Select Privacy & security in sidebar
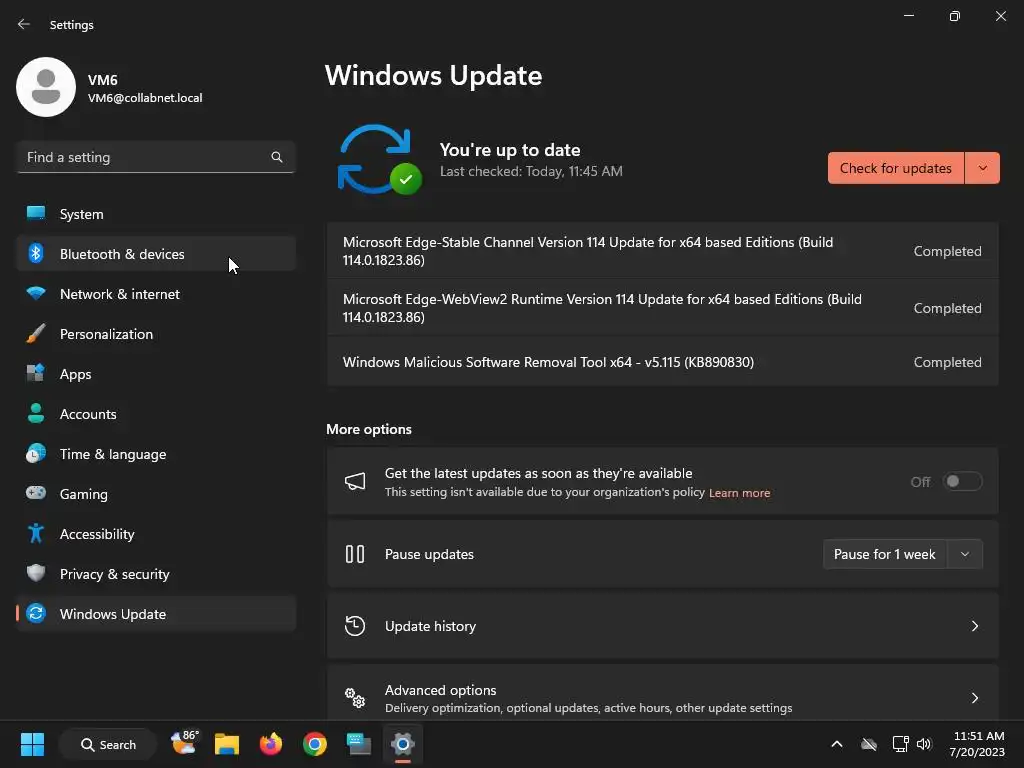This screenshot has height=768, width=1024. click(156, 573)
